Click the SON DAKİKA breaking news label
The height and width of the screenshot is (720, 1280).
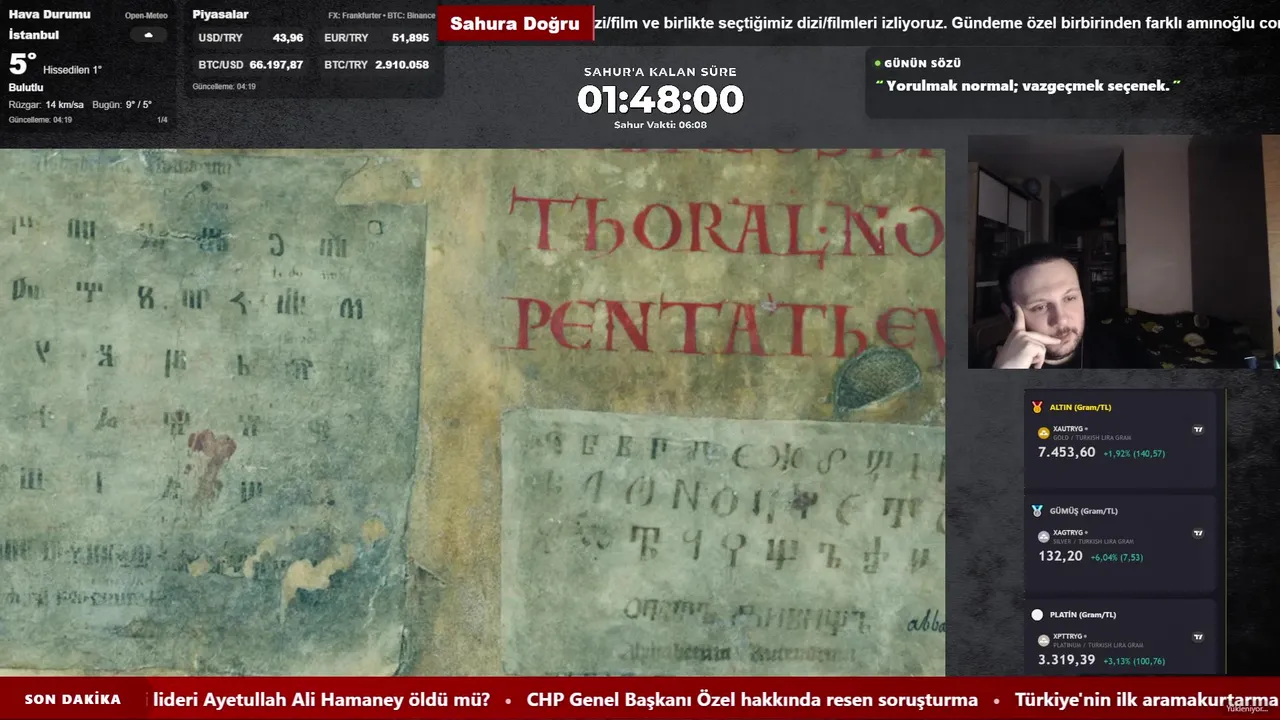tap(73, 699)
